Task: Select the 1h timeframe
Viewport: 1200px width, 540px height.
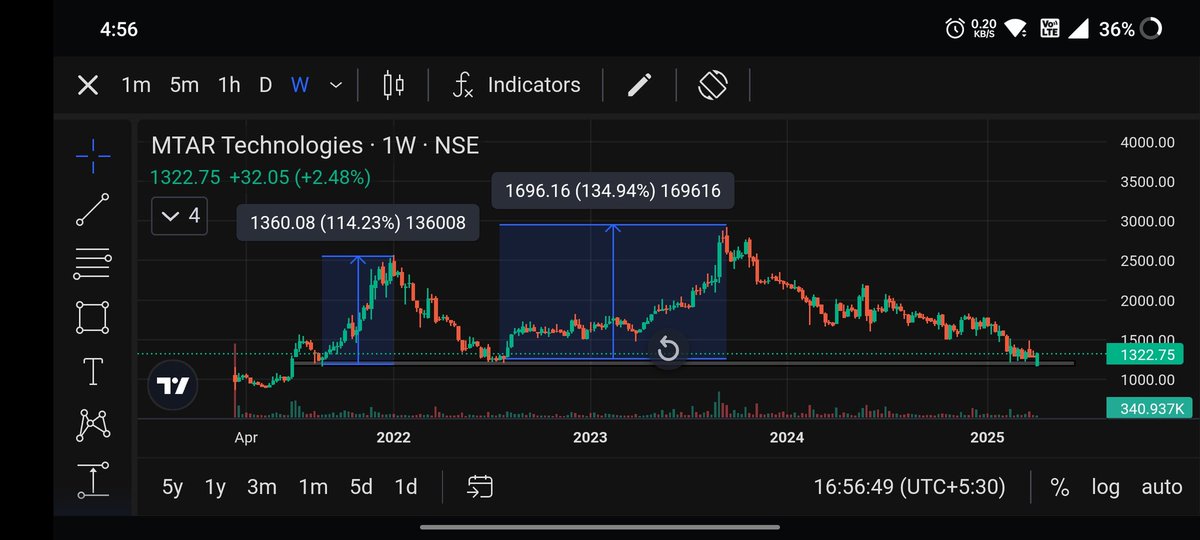Action: [x=229, y=85]
